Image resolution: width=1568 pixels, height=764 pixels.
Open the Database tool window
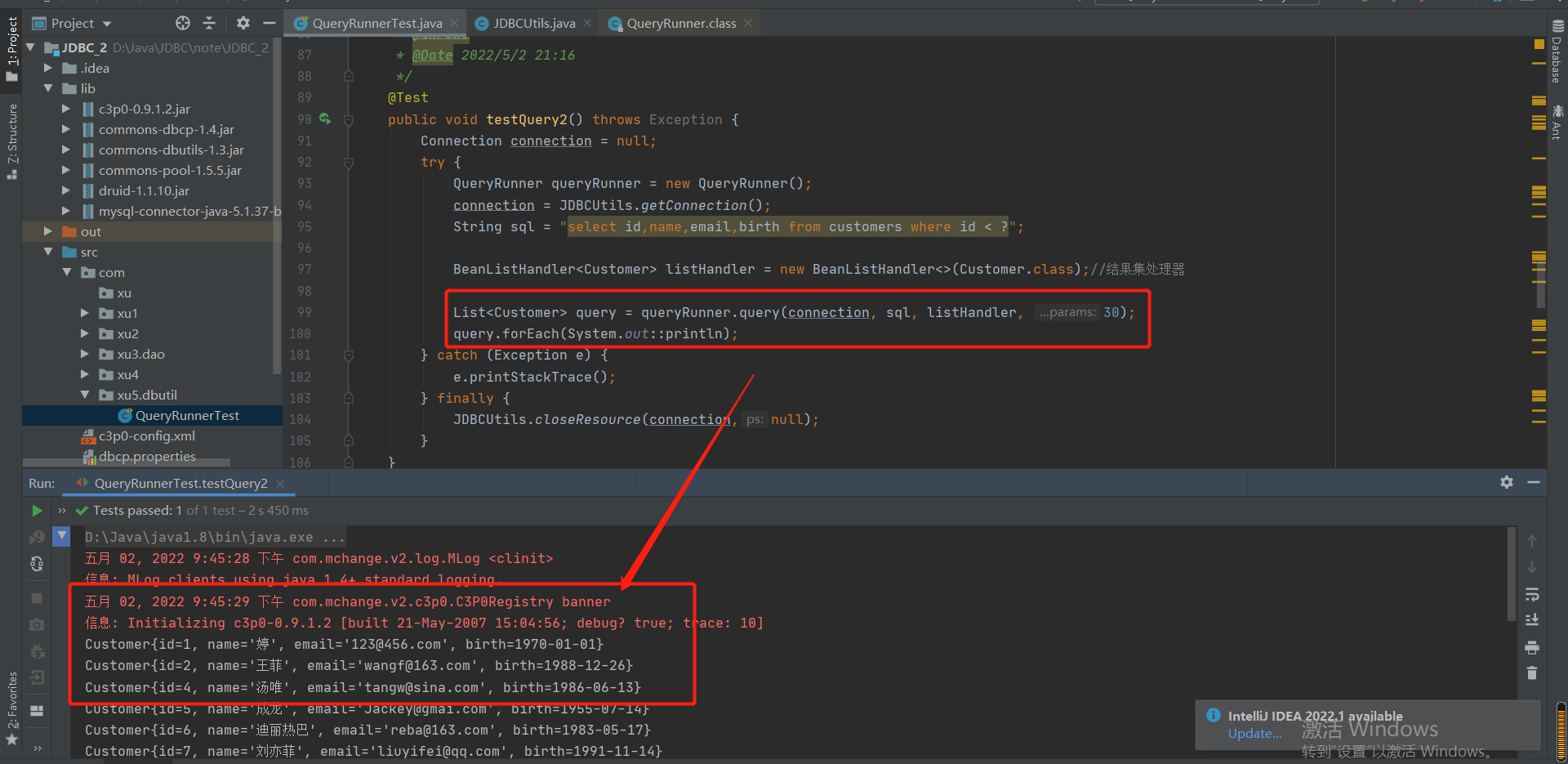1557,51
